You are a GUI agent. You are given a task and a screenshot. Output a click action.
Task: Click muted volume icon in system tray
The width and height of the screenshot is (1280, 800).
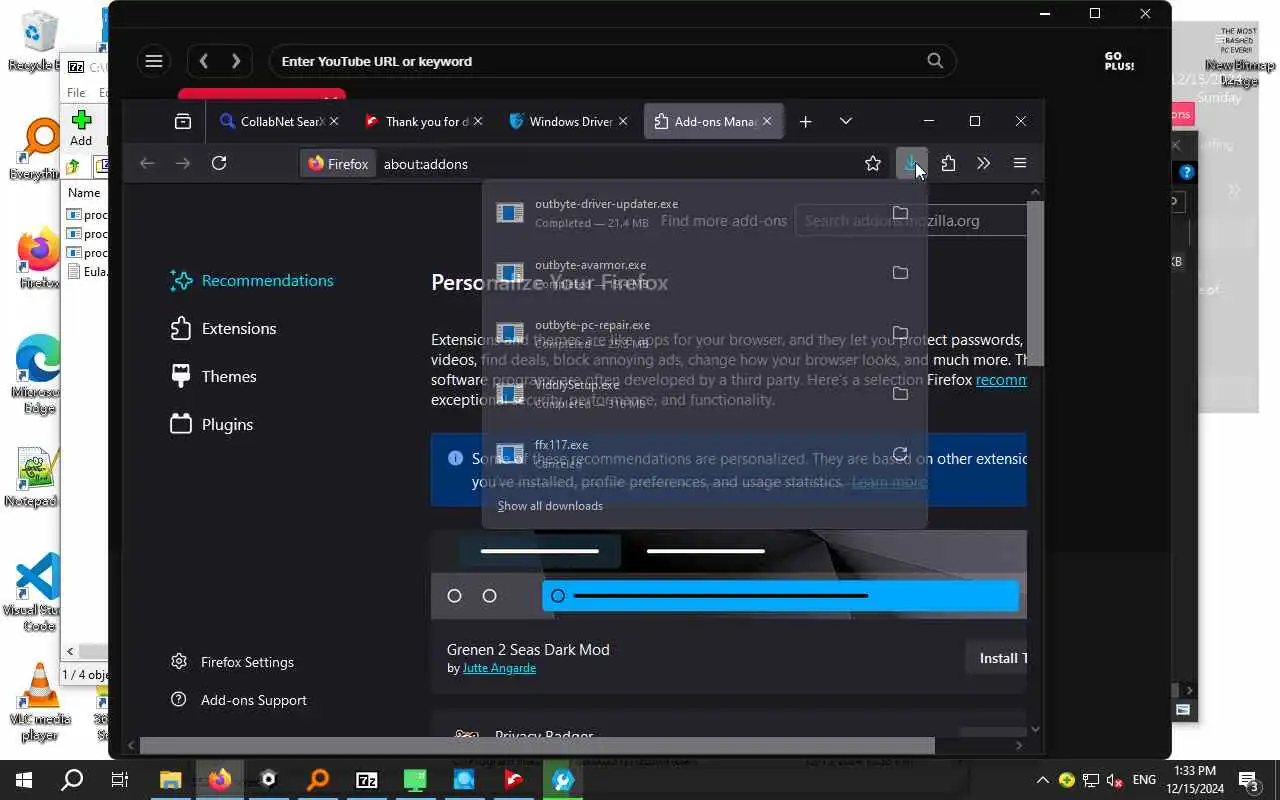(x=1115, y=780)
